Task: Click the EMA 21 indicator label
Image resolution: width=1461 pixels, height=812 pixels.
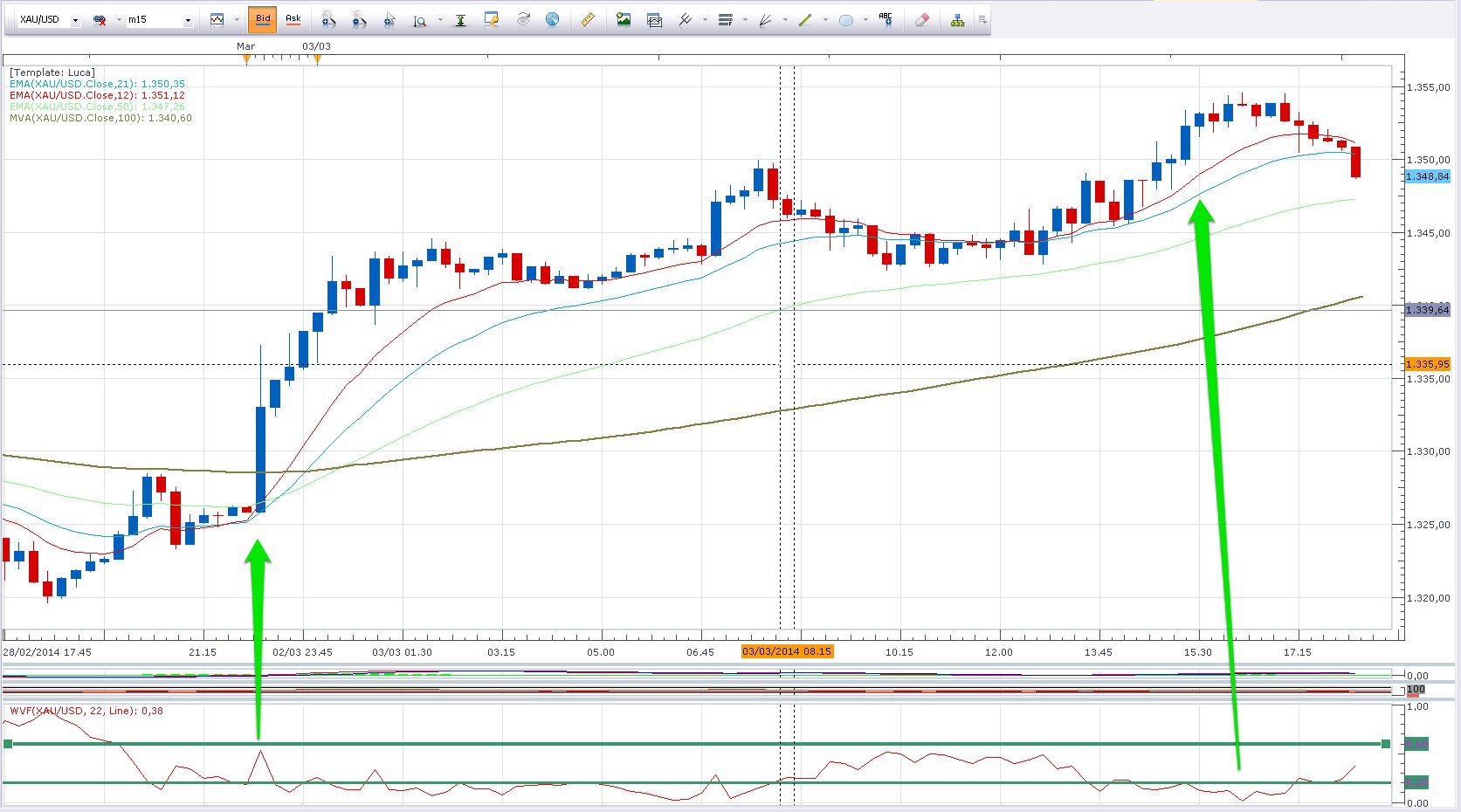Action: point(97,84)
